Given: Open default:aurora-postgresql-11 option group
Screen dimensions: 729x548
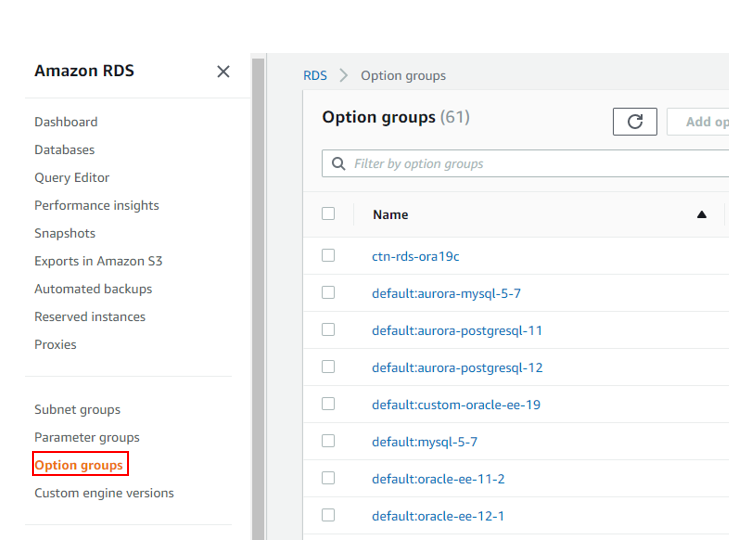Looking at the screenshot, I should point(457,330).
